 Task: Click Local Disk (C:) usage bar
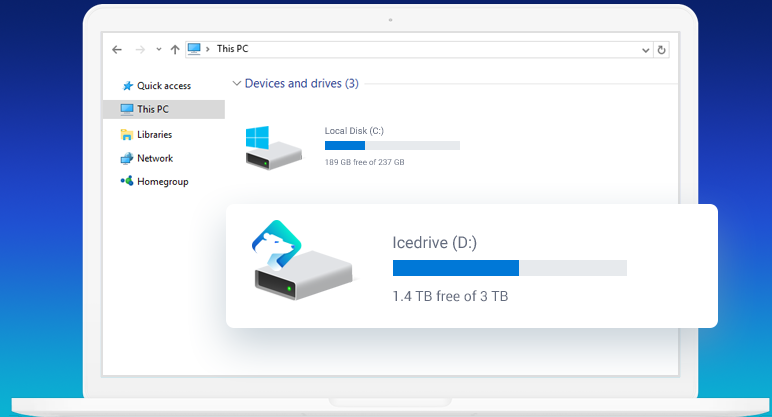(x=392, y=145)
